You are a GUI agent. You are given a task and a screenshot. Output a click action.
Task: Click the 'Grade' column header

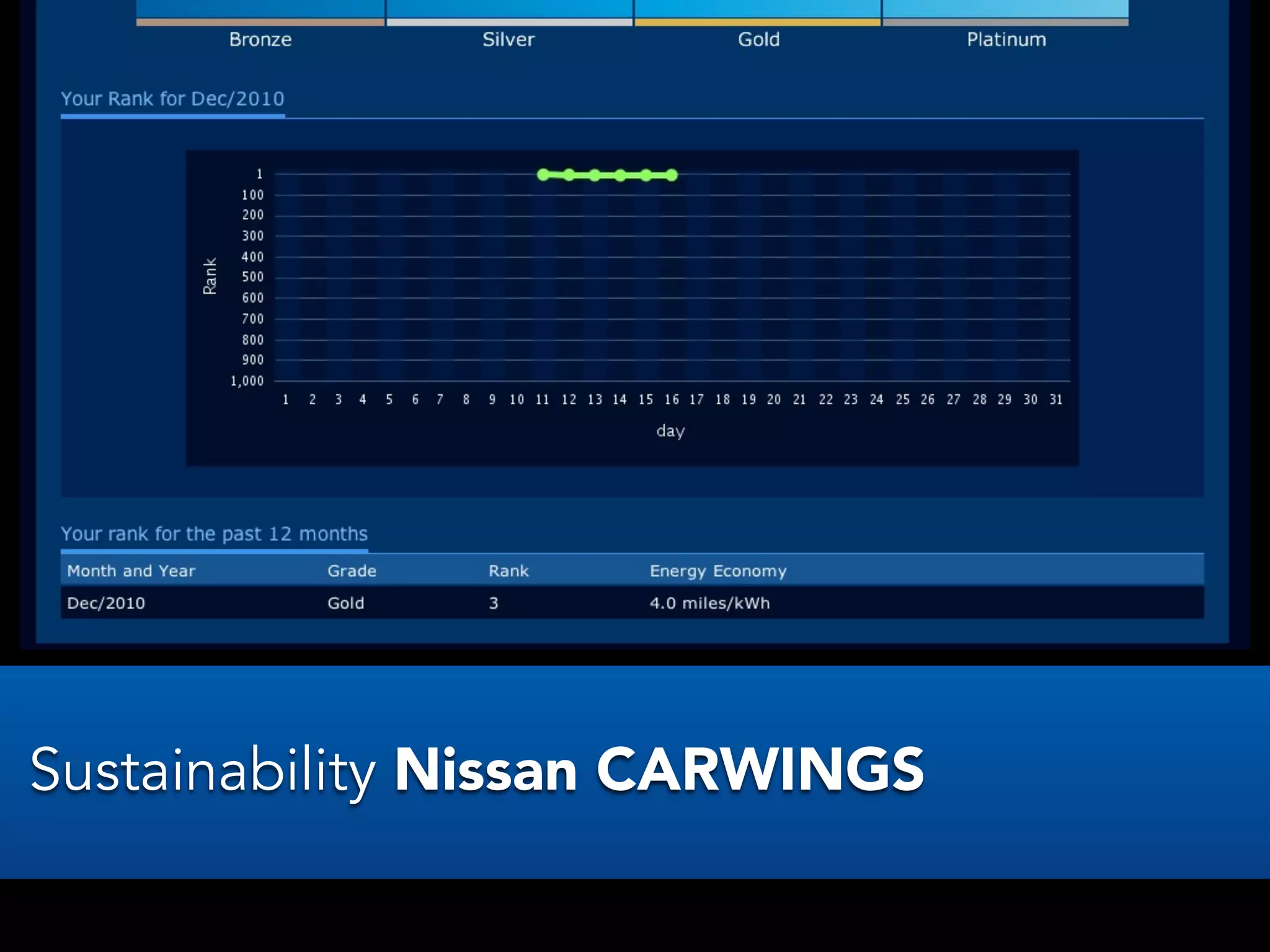point(352,571)
